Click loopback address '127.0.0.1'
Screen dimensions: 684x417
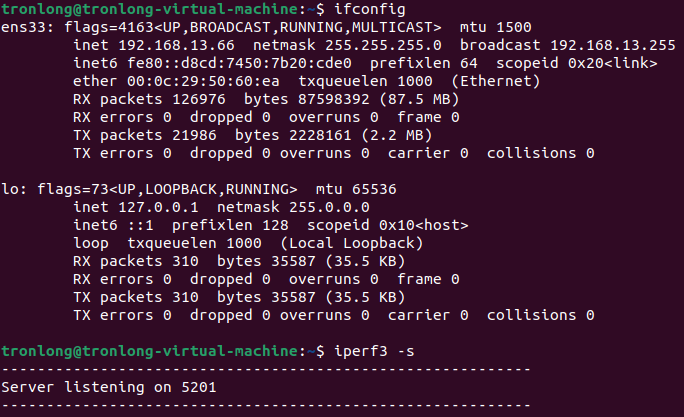[158, 207]
